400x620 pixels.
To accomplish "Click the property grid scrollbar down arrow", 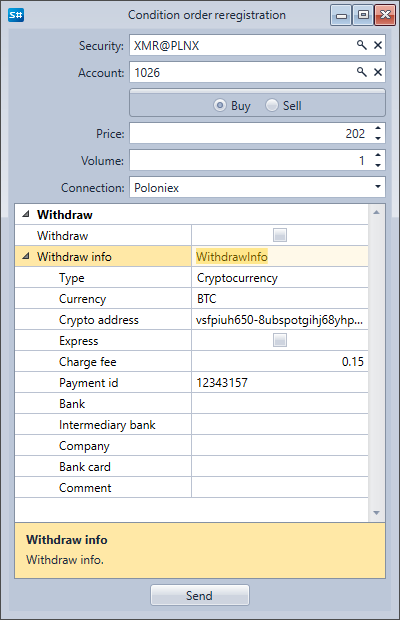I will click(x=376, y=513).
